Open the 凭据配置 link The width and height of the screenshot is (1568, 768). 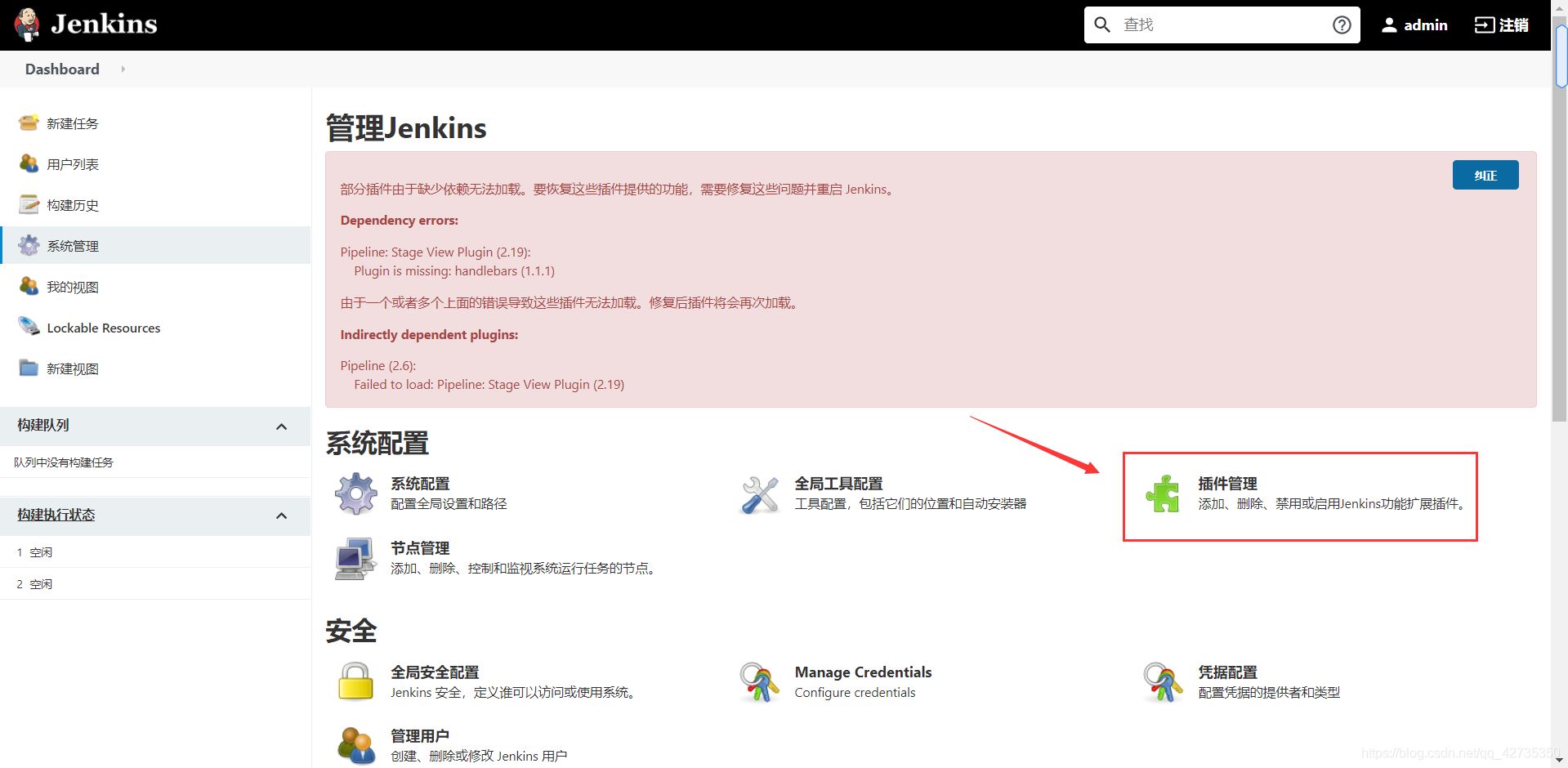(x=1227, y=672)
